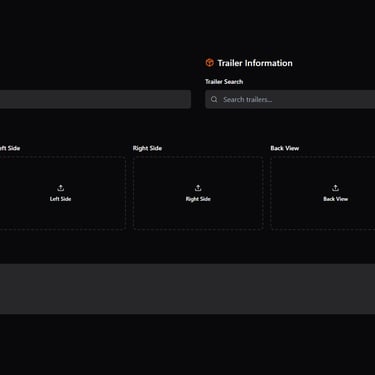The width and height of the screenshot is (375, 375).
Task: Open the Back View photo upload box
Action: 323,193
